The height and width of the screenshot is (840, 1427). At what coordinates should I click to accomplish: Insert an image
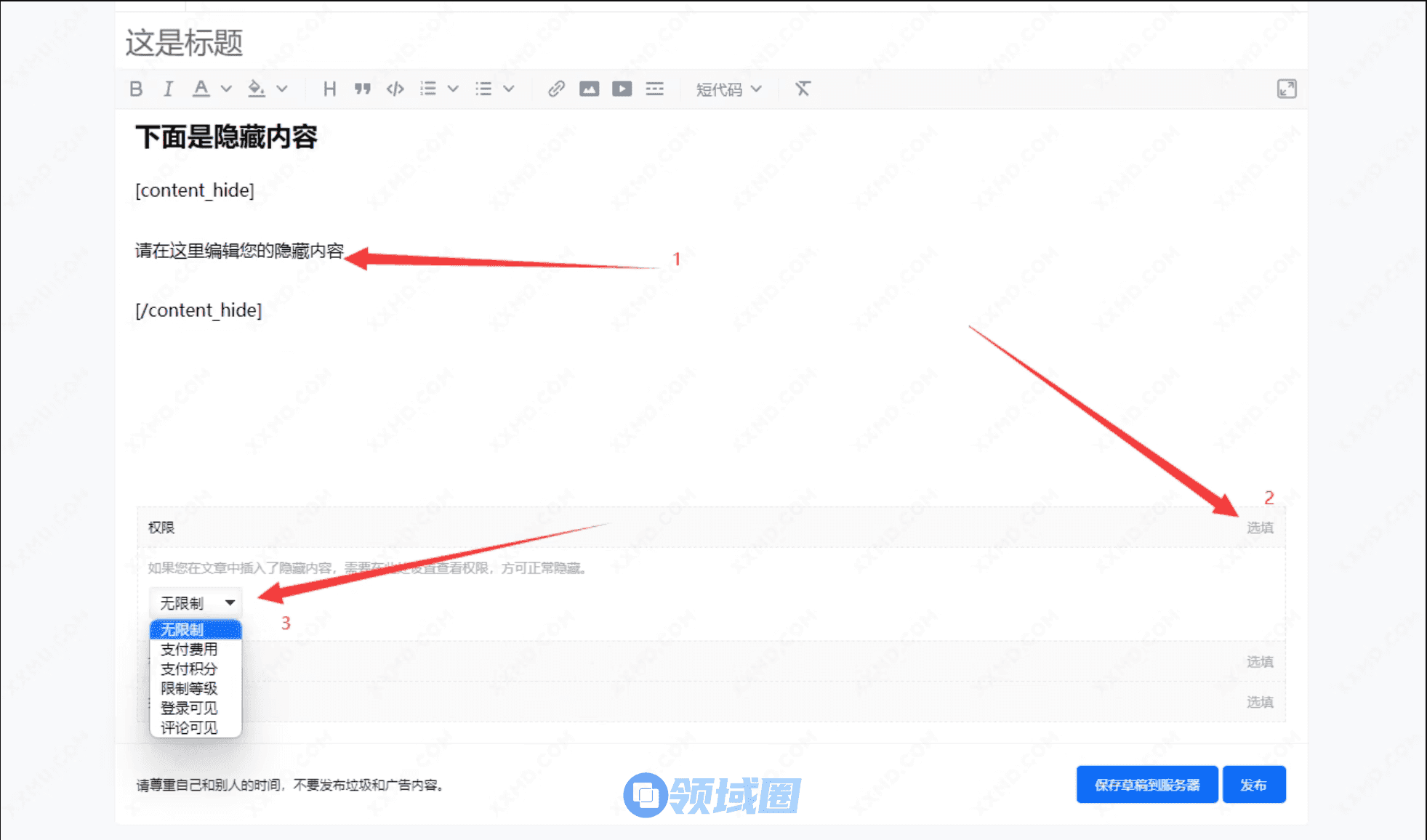(x=589, y=89)
